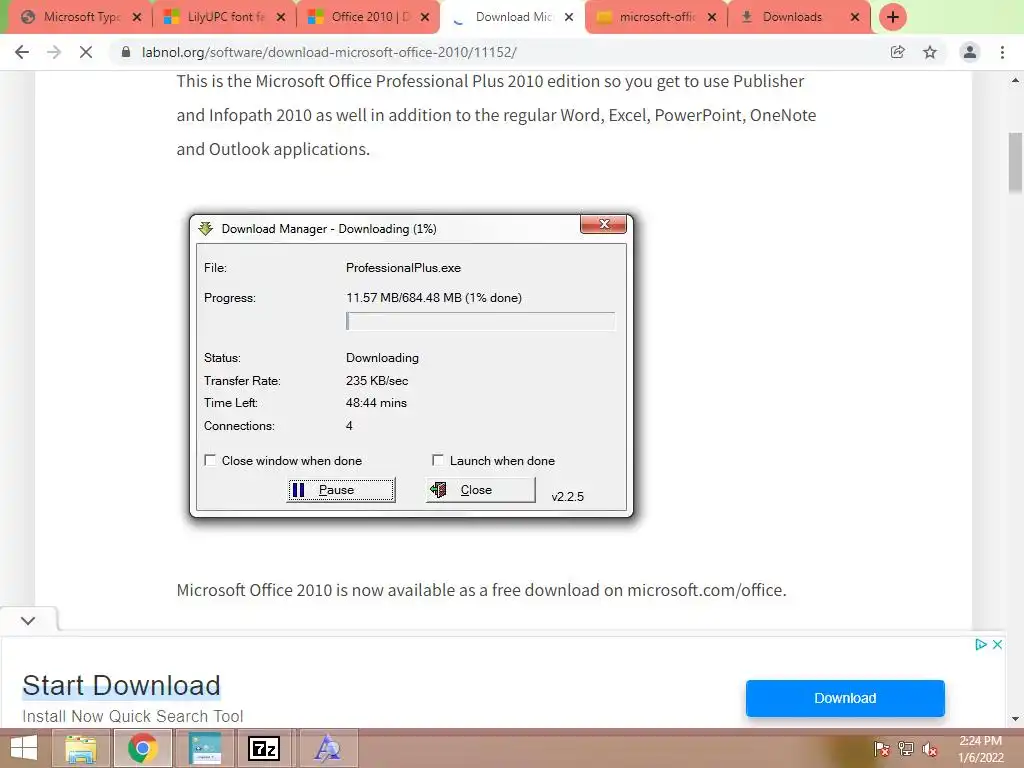The image size is (1024, 768).
Task: Close the LilyUPC font tab
Action: pos(281,17)
